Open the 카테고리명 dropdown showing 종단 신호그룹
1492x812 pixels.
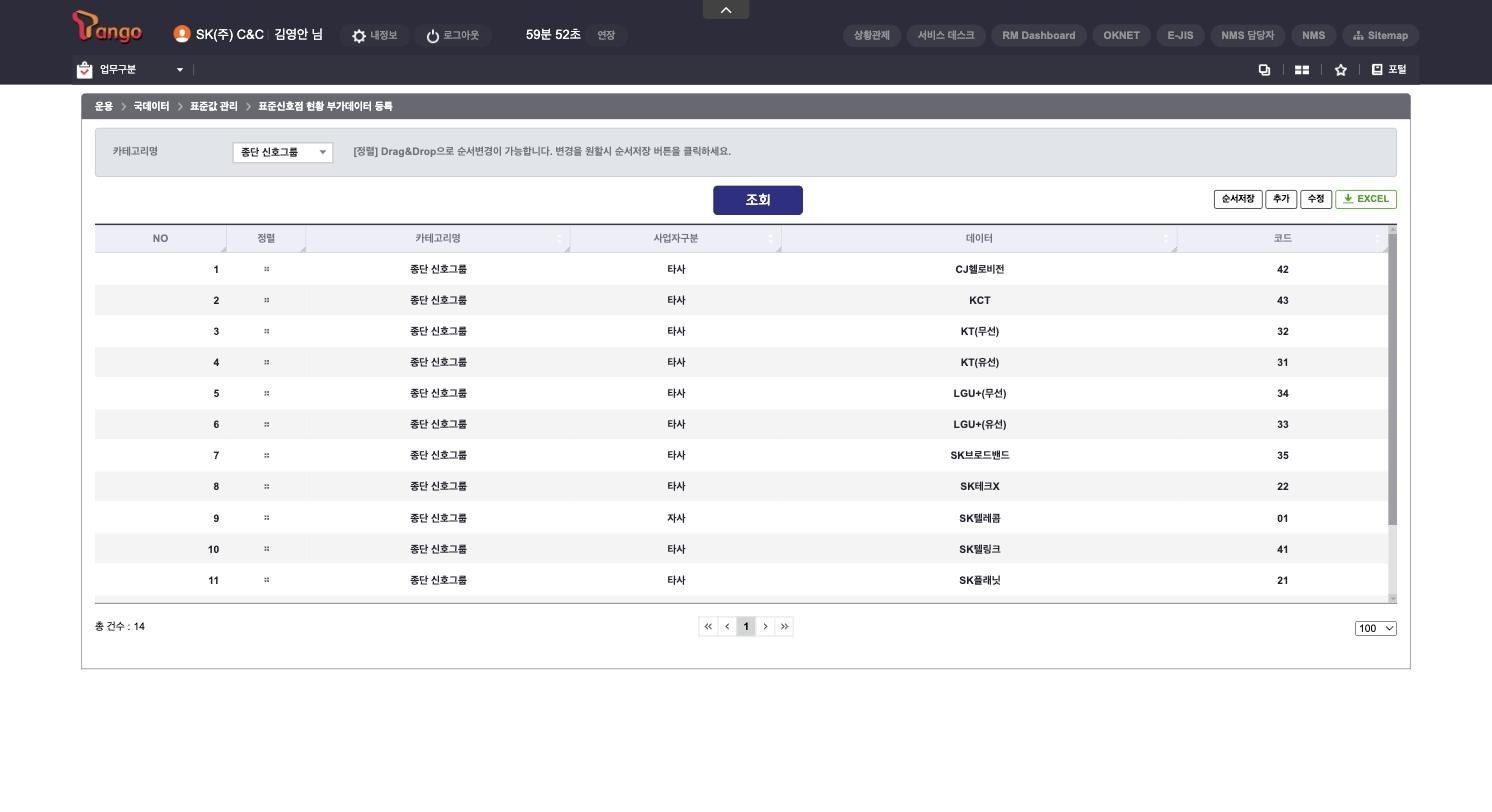(283, 152)
